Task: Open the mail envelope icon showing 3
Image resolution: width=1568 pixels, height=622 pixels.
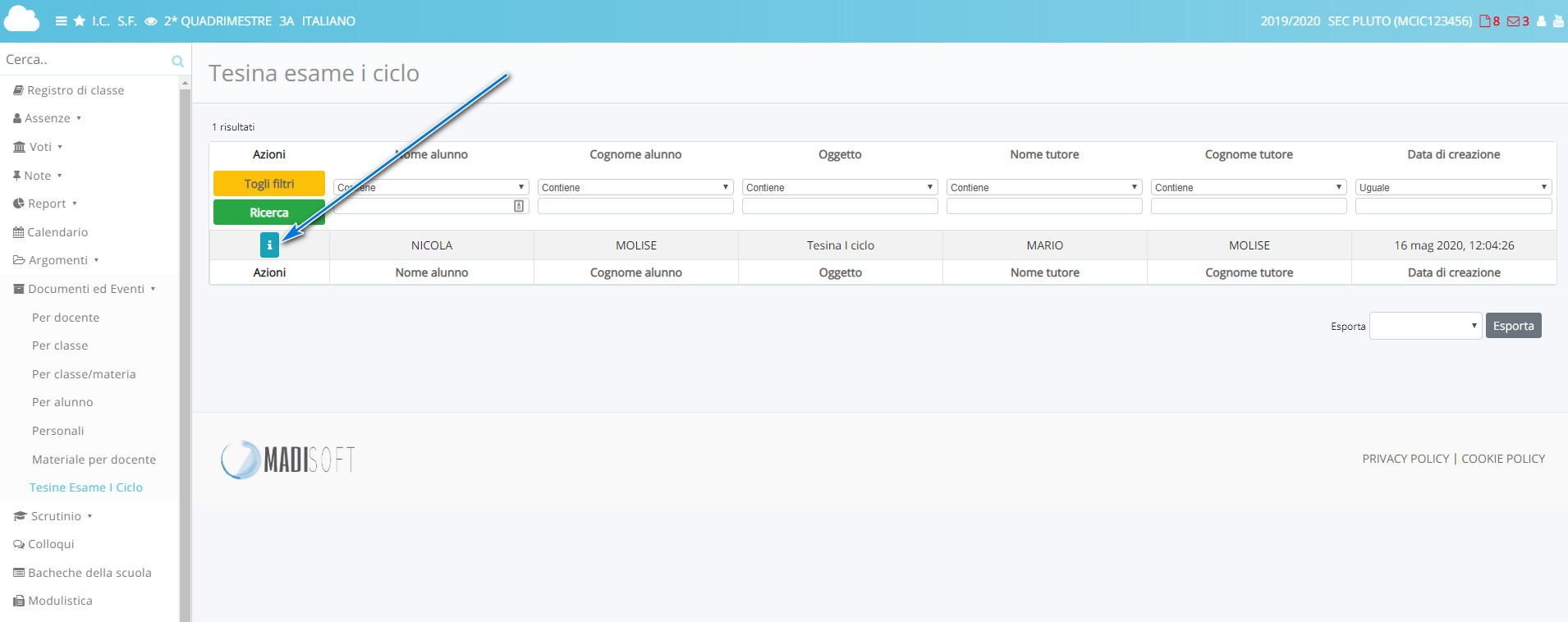Action: pos(1518,21)
